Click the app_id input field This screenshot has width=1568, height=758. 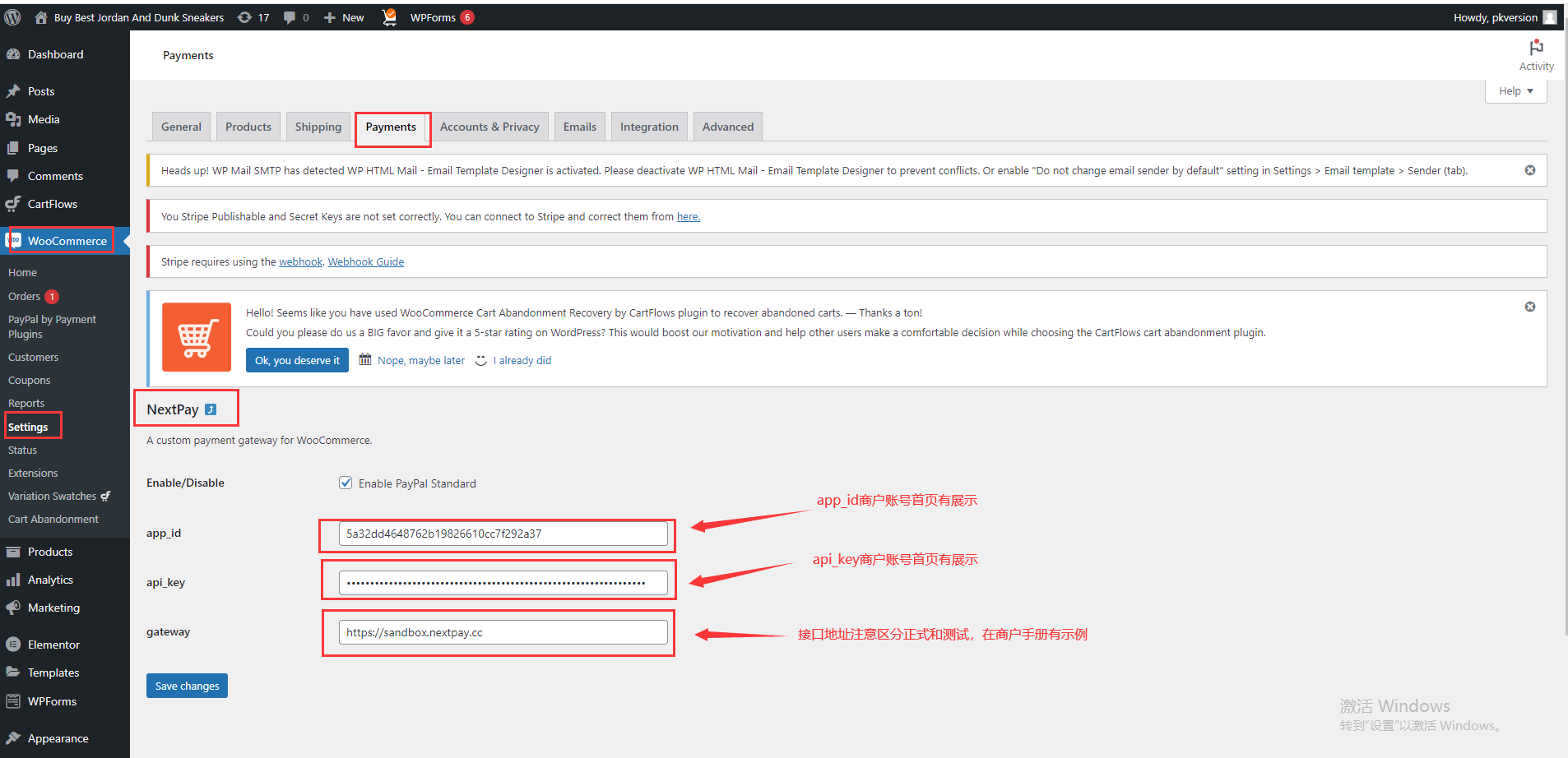point(503,534)
